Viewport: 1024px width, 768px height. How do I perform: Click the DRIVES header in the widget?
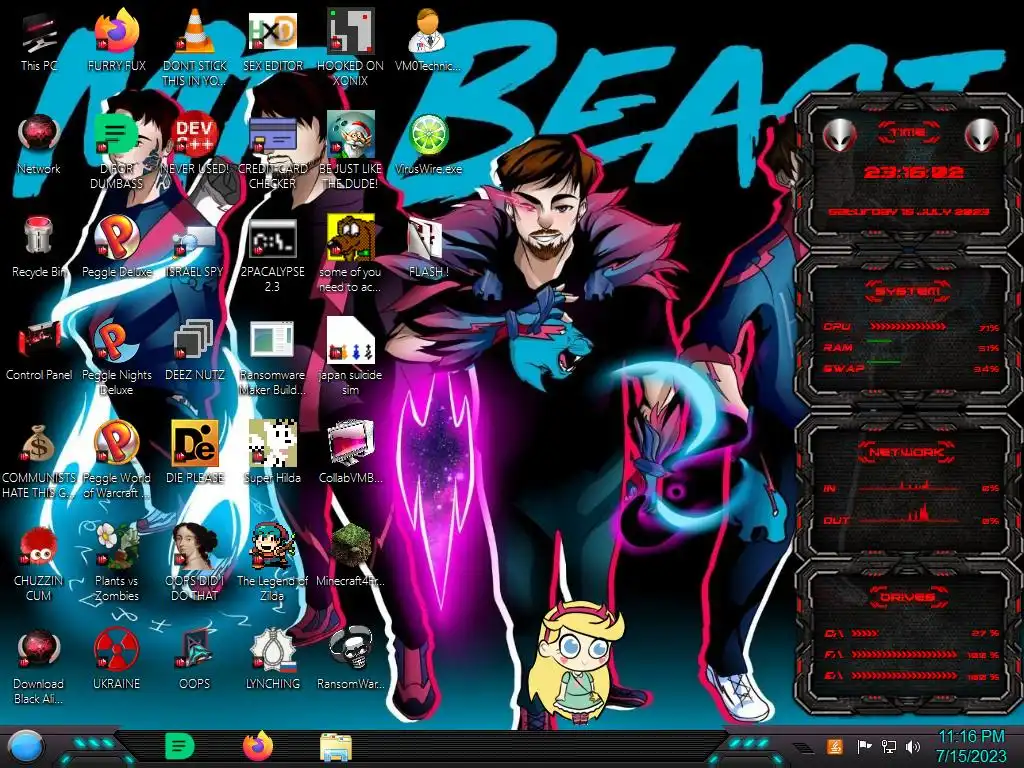click(x=907, y=597)
